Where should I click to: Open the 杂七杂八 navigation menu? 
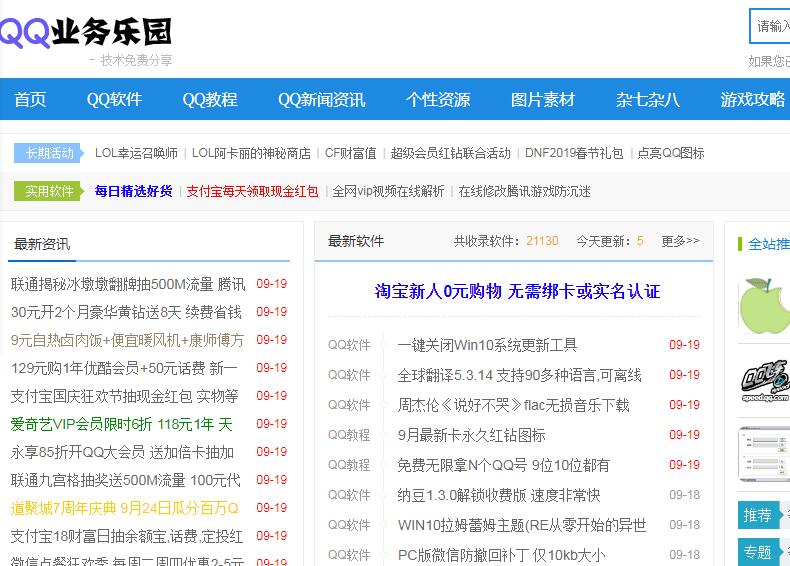coord(647,99)
